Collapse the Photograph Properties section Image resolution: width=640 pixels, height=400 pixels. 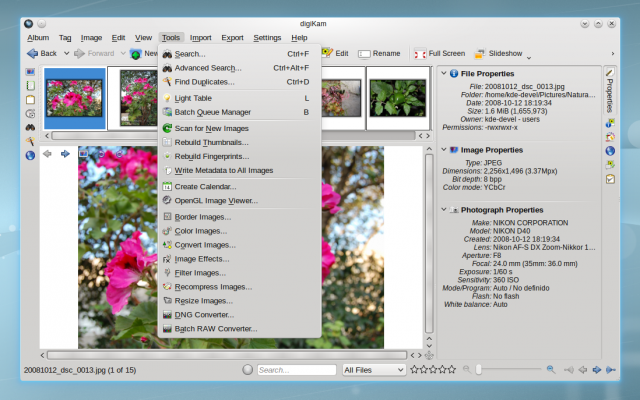(x=444, y=209)
